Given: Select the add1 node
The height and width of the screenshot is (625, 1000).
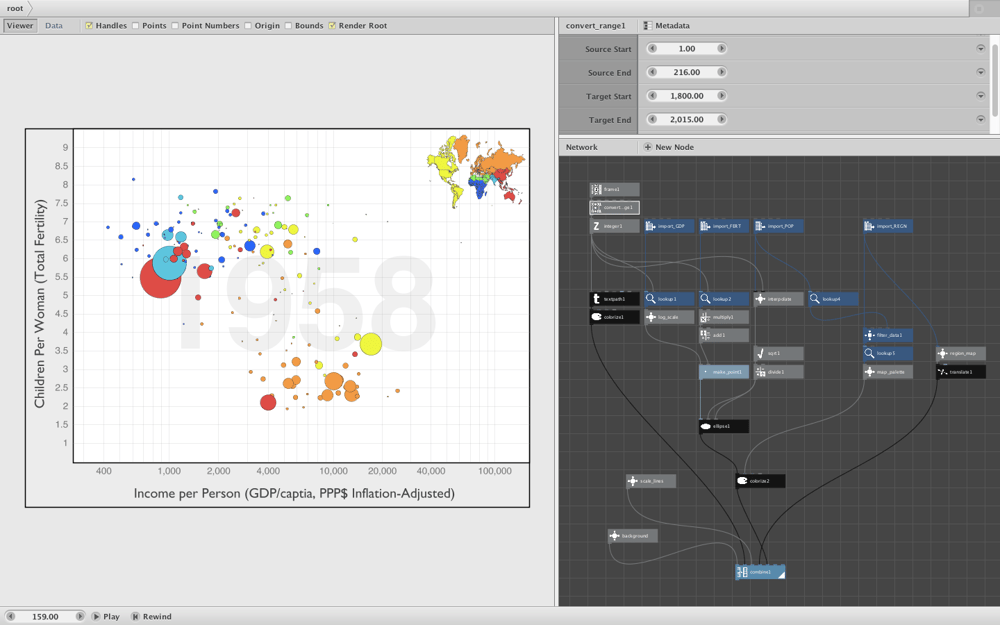Looking at the screenshot, I should (x=724, y=335).
